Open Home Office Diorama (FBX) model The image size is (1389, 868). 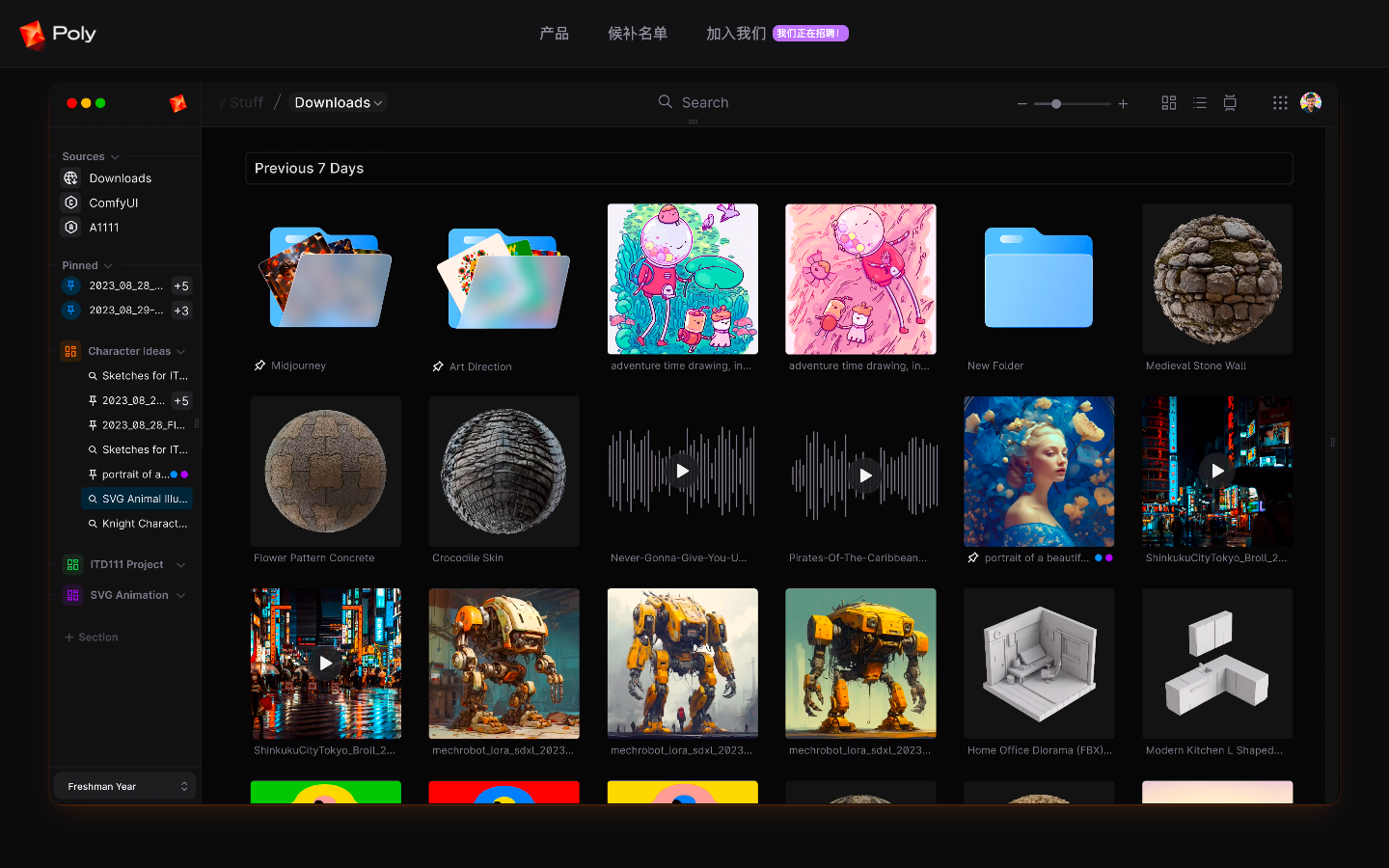(1039, 664)
